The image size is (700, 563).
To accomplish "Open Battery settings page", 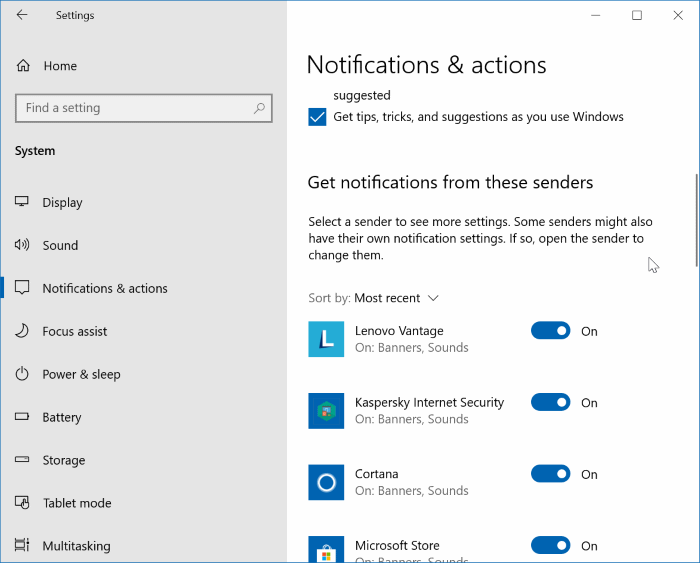I will pyautogui.click(x=143, y=417).
